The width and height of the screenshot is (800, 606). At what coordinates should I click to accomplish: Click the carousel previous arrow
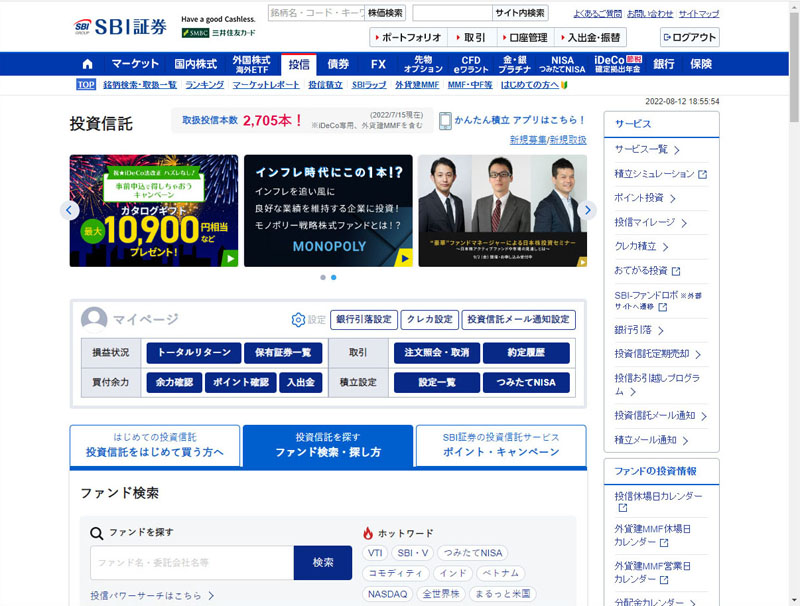coord(69,210)
